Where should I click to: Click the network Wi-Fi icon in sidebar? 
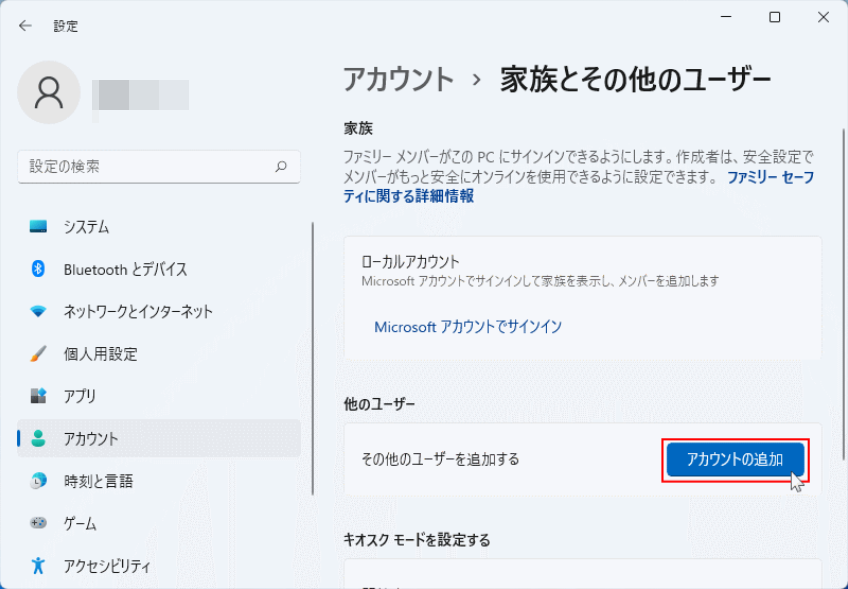click(x=39, y=311)
